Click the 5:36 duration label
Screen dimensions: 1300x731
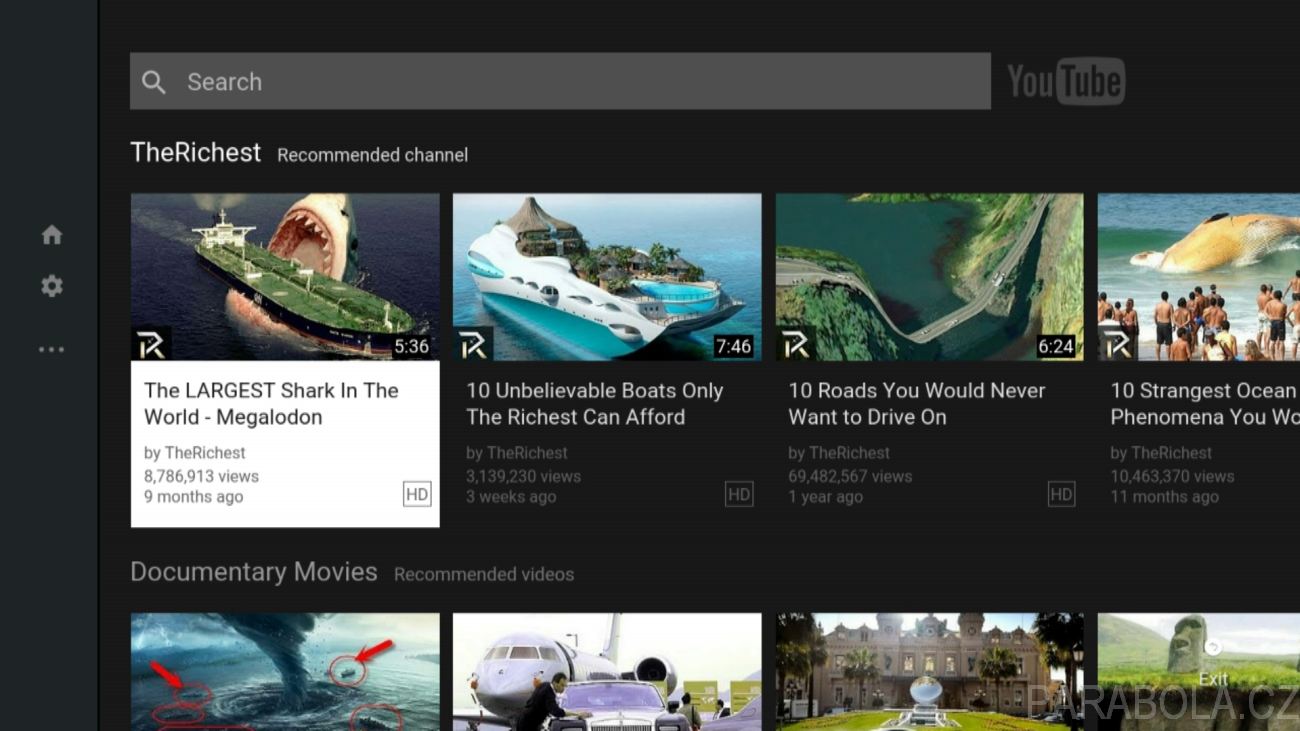(x=411, y=346)
